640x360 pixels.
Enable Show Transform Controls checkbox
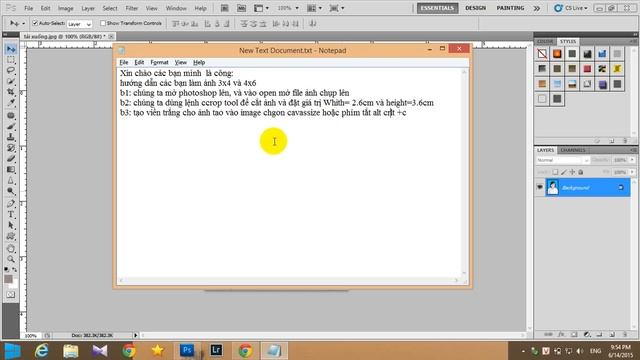click(x=103, y=23)
